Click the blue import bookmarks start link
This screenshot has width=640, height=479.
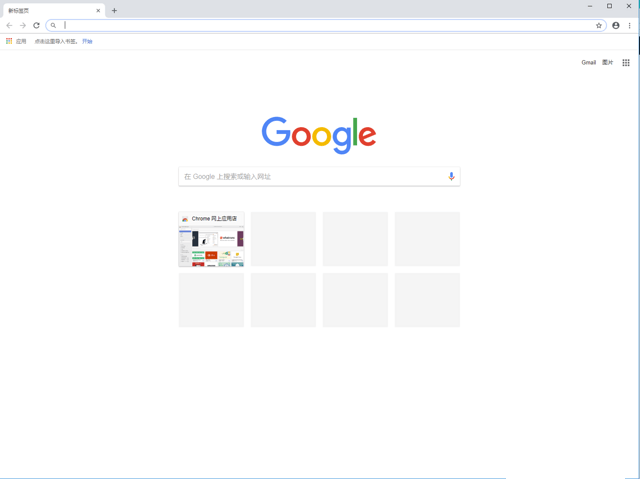click(x=87, y=41)
